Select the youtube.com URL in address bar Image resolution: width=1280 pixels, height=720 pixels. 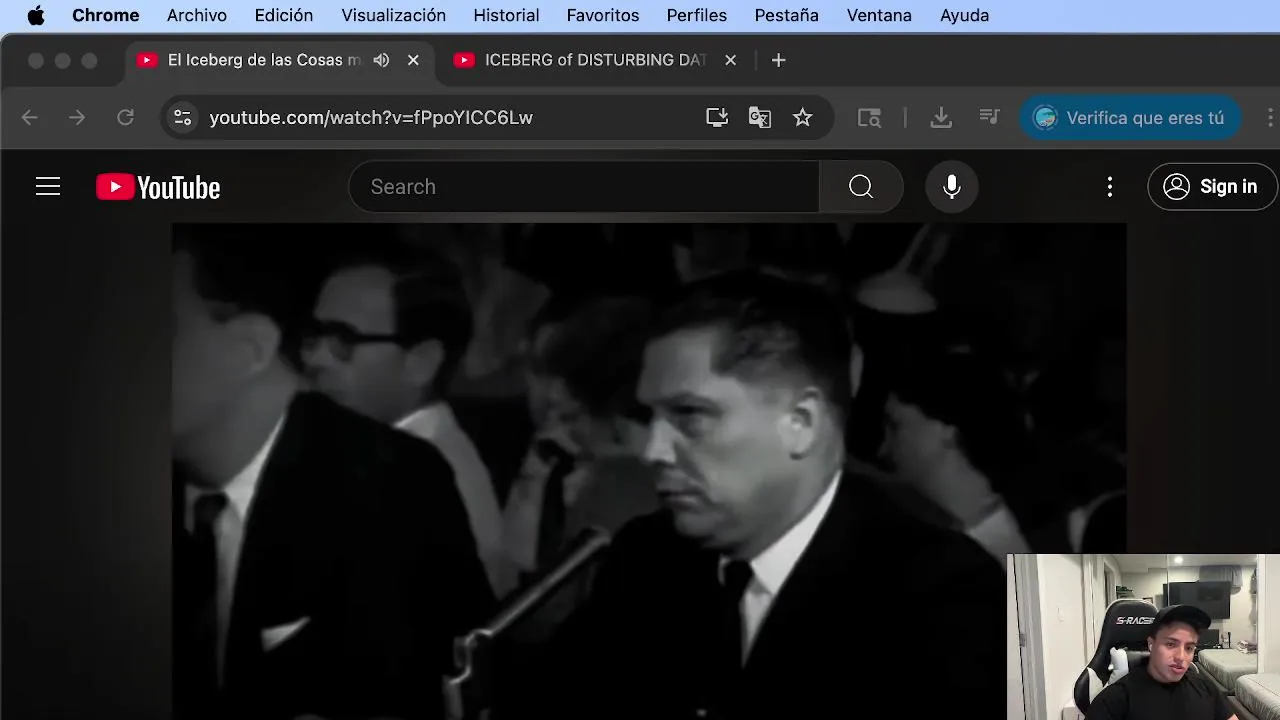[x=371, y=118]
